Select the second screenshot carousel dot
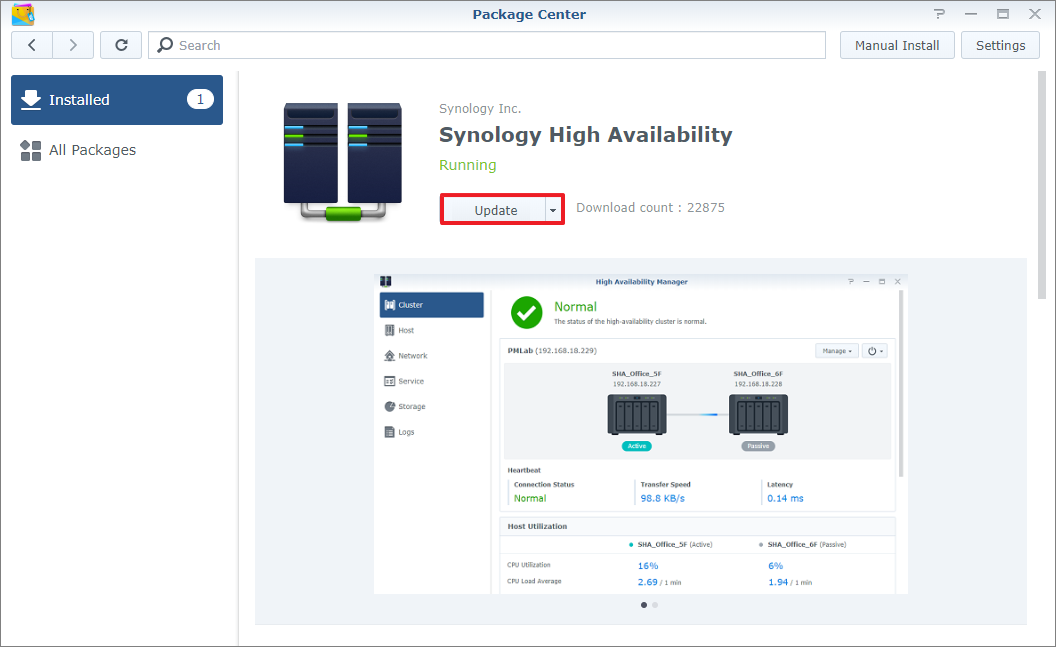 [x=655, y=605]
